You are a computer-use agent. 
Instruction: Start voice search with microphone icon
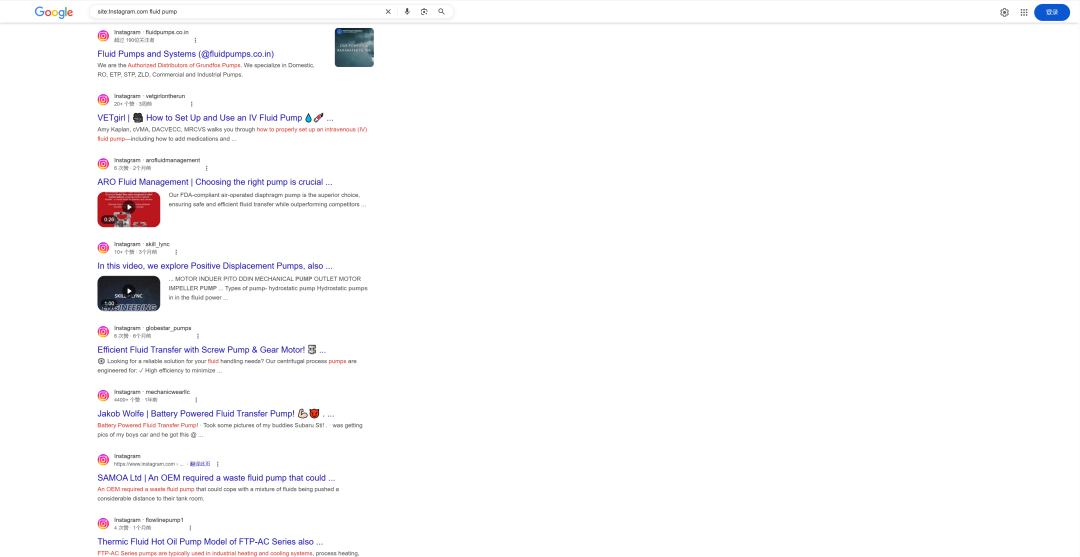click(407, 12)
